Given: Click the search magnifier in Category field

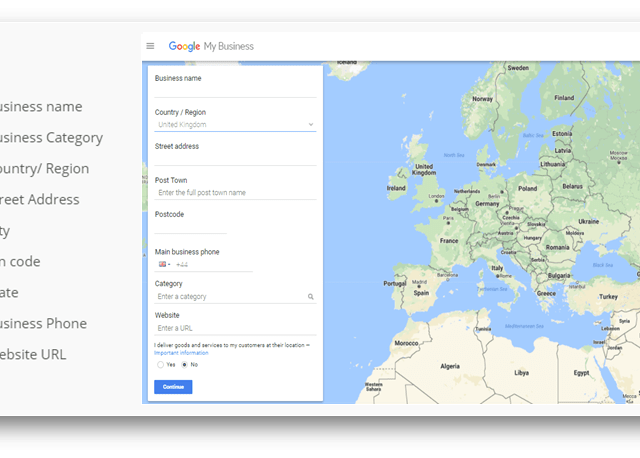Looking at the screenshot, I should coord(311,297).
